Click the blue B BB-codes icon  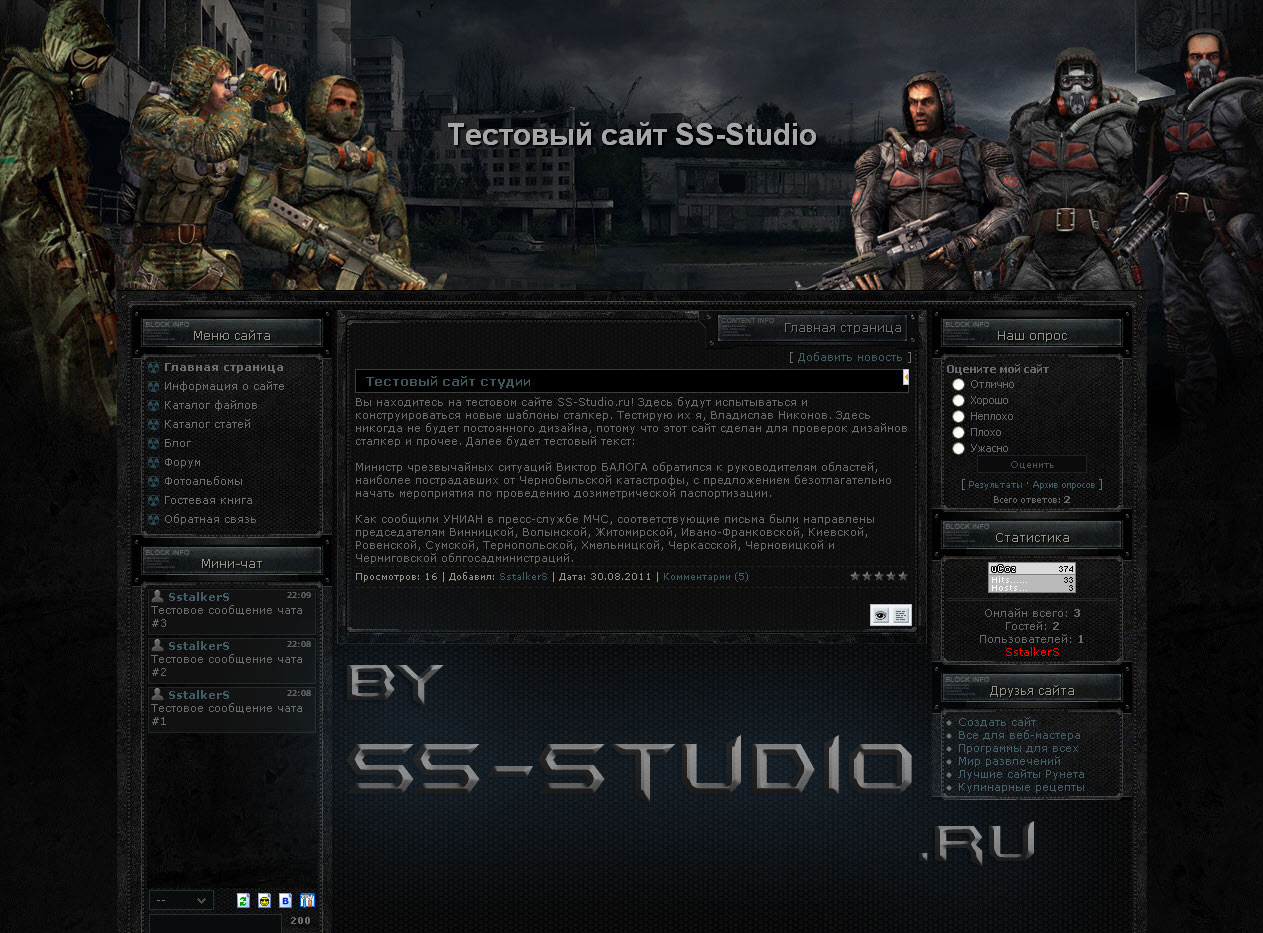pos(286,901)
